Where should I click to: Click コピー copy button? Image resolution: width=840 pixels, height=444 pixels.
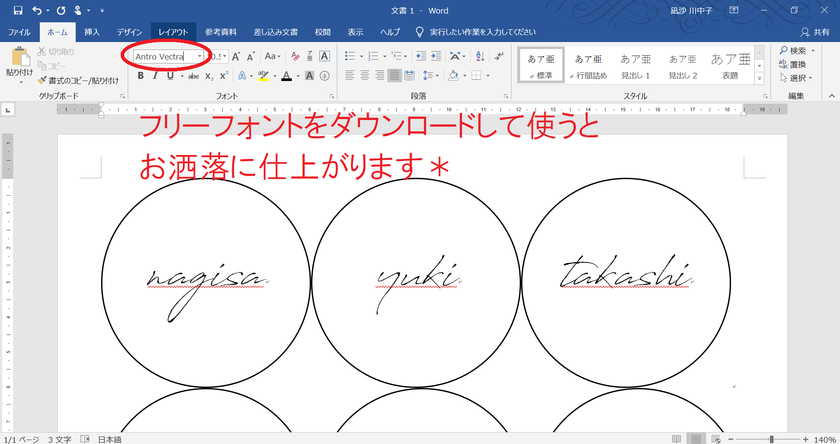pos(52,66)
